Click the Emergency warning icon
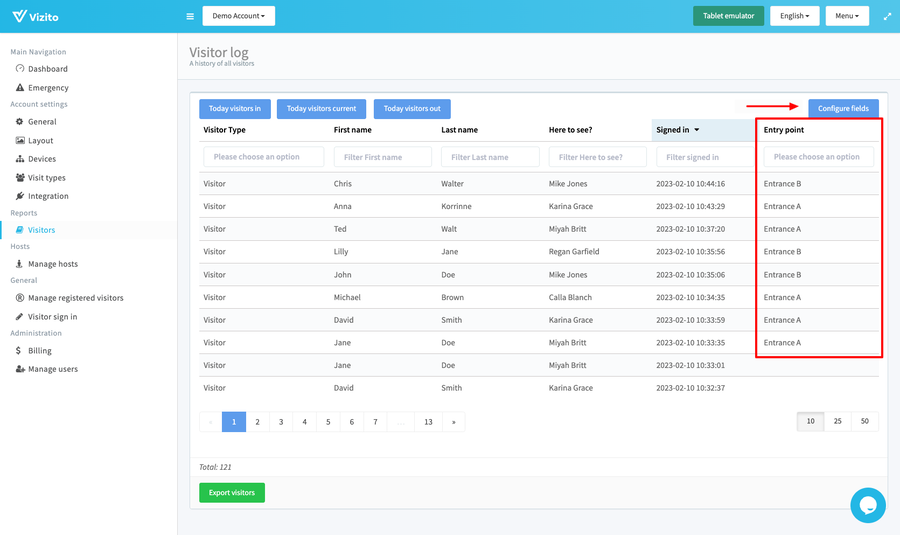 [20, 88]
